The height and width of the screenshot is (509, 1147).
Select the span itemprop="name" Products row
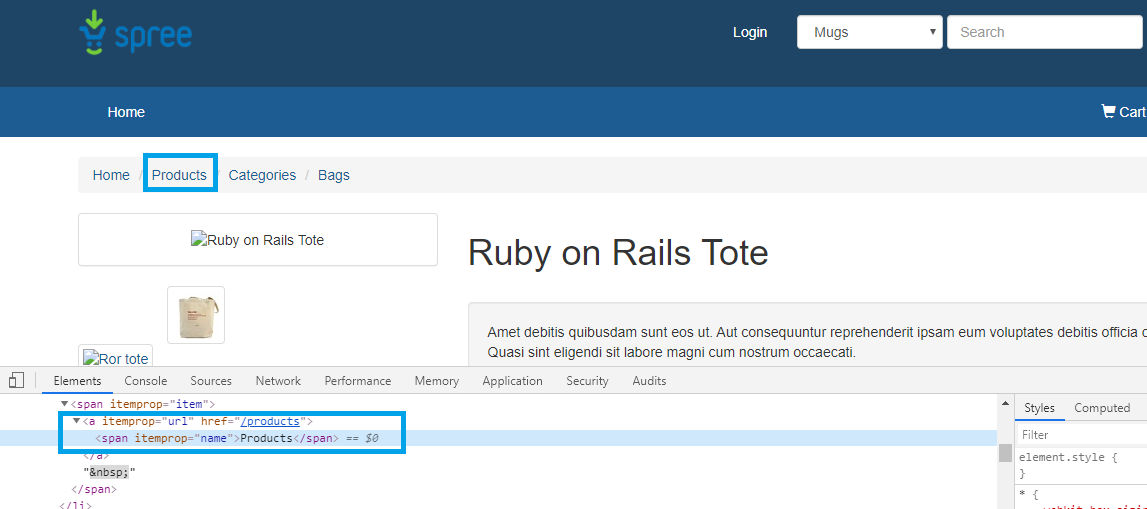pos(499,438)
